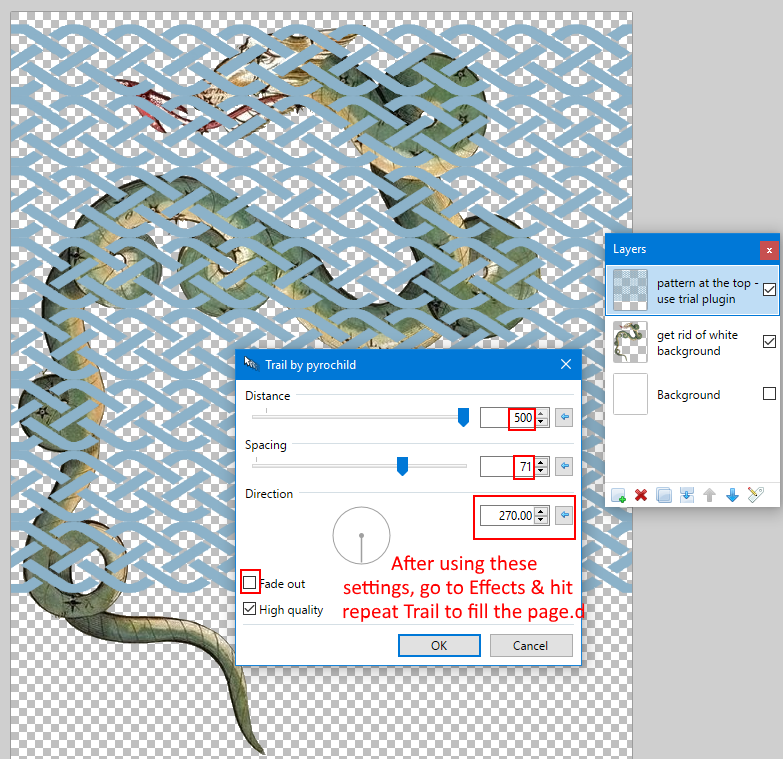Image resolution: width=783 pixels, height=759 pixels.
Task: Decrease the Spacing value using down arrow
Action: [541, 470]
